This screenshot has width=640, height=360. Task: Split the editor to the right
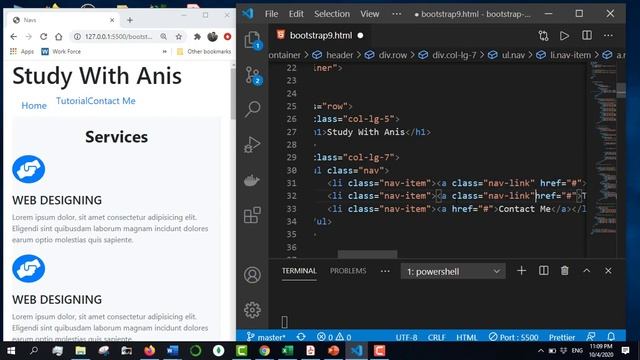point(587,36)
